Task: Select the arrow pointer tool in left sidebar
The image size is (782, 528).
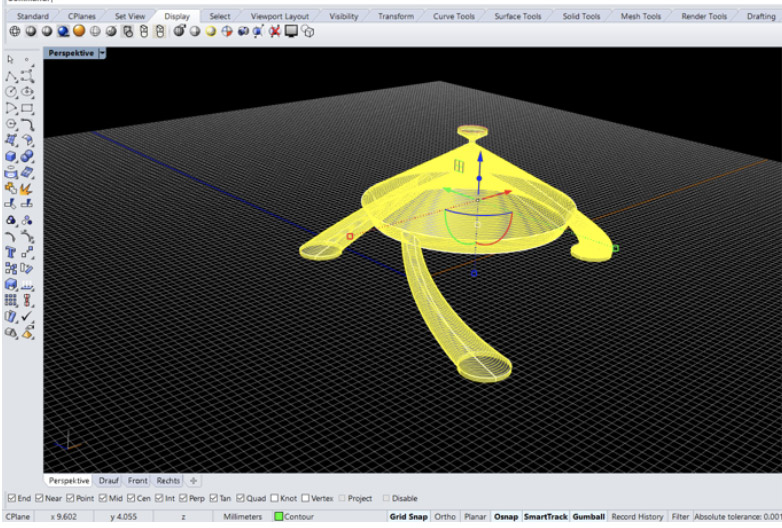Action: pyautogui.click(x=11, y=60)
